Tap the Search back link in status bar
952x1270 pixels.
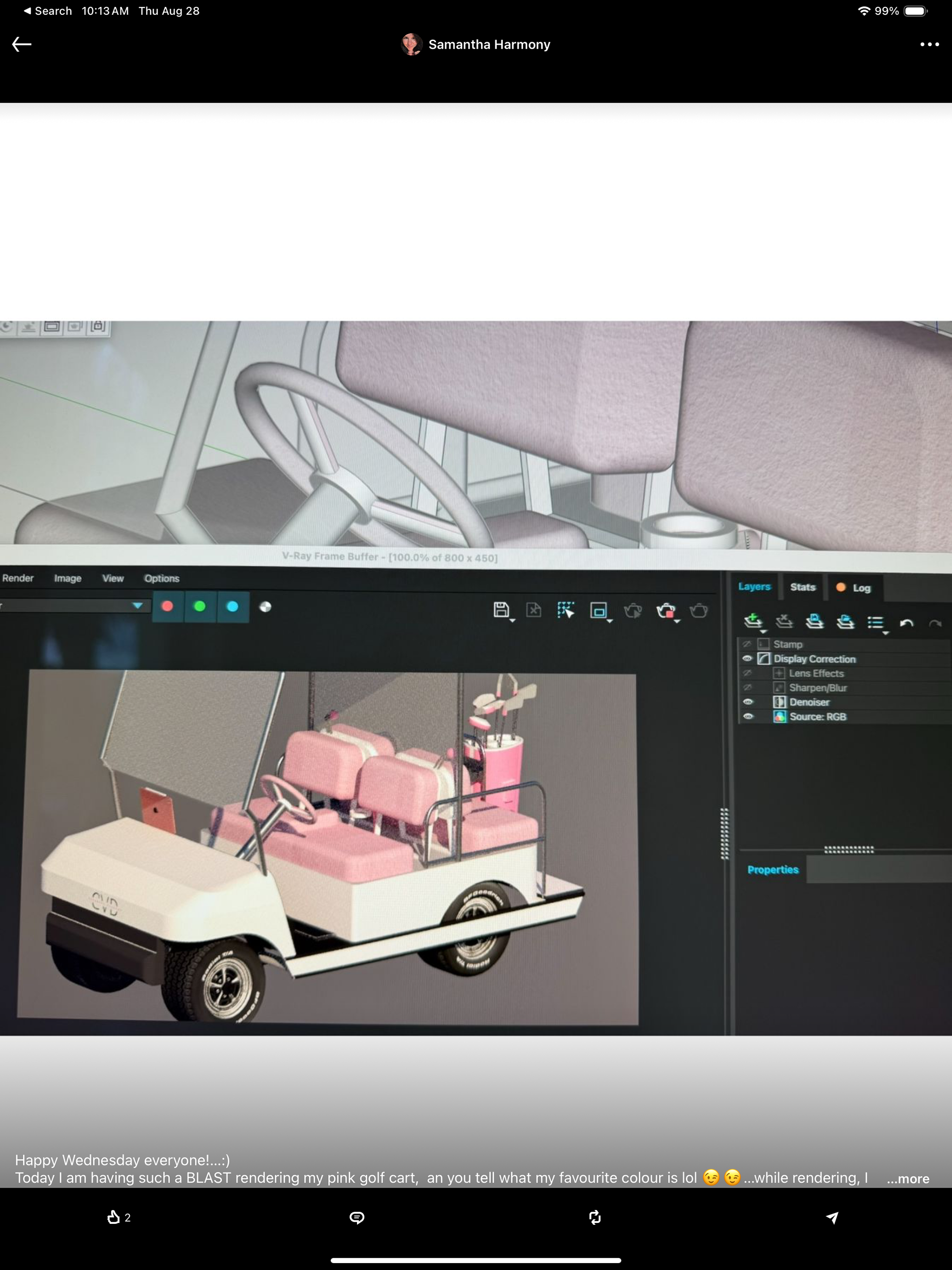point(48,11)
